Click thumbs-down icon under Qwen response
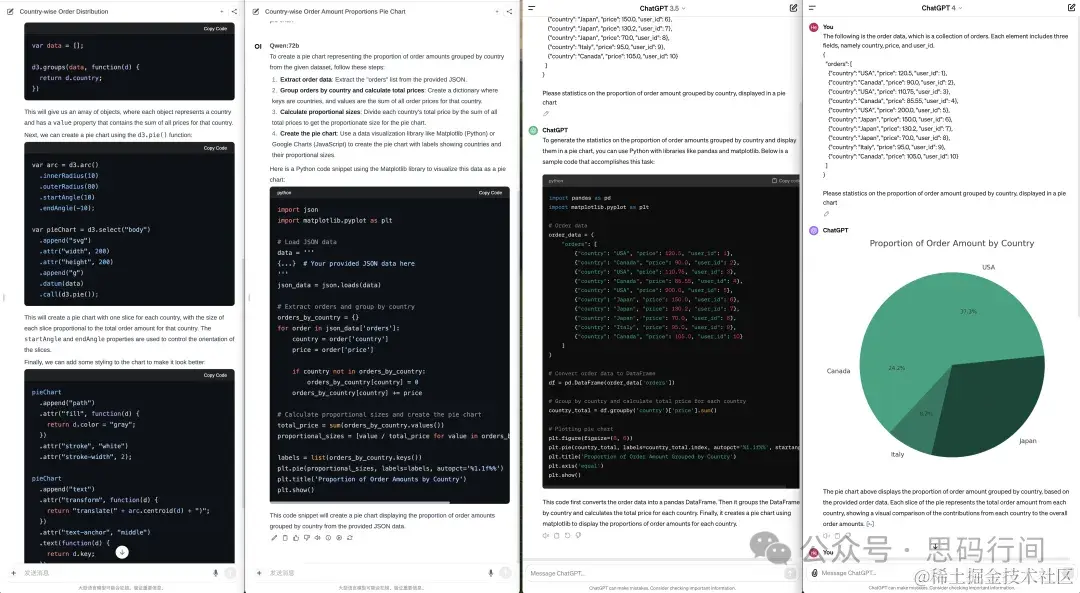This screenshot has height=593, width=1080. pyautogui.click(x=307, y=538)
